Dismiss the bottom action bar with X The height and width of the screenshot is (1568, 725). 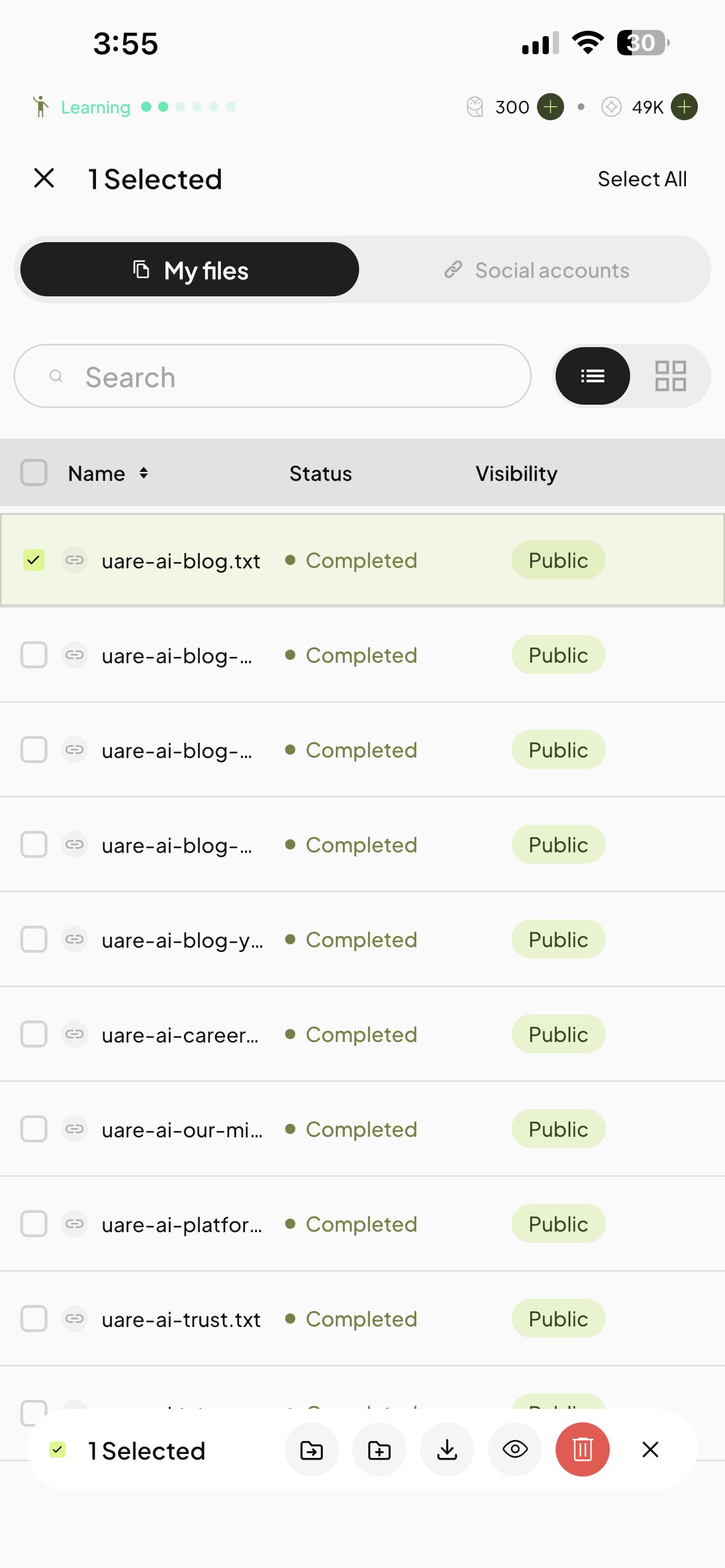coord(650,1449)
